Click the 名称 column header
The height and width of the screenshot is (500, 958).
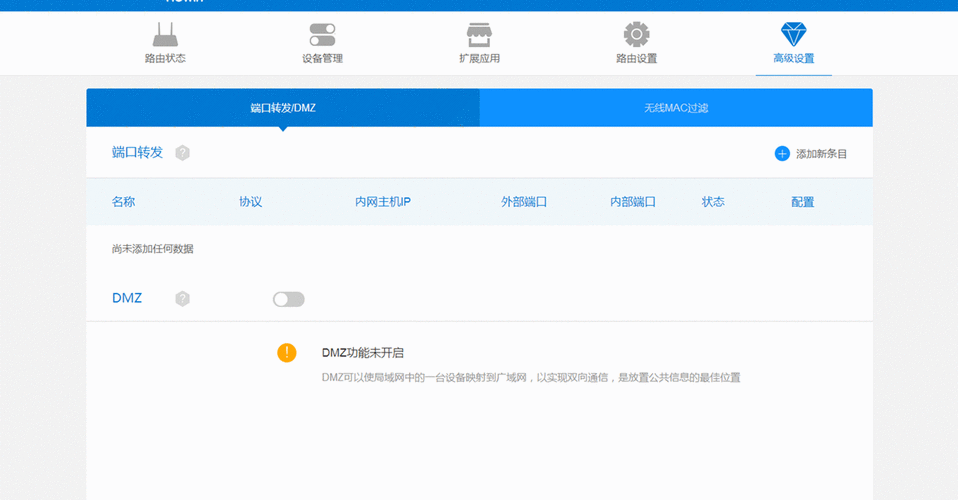tap(123, 202)
